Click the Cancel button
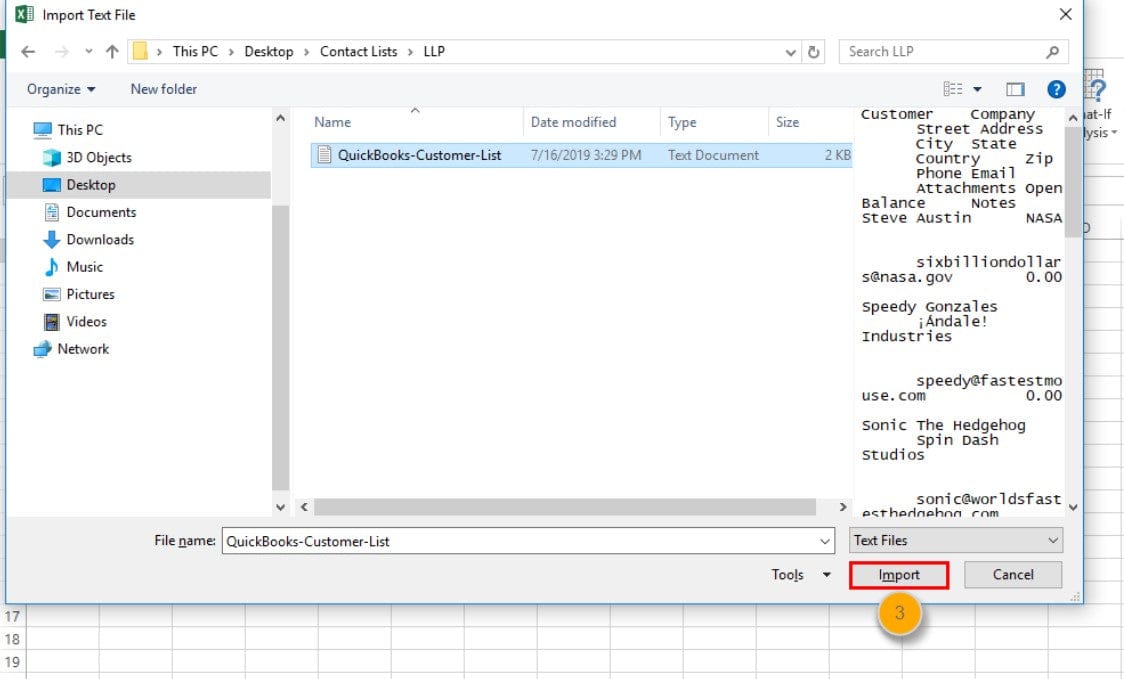Screen dimensions: 1124x679 [1012, 574]
